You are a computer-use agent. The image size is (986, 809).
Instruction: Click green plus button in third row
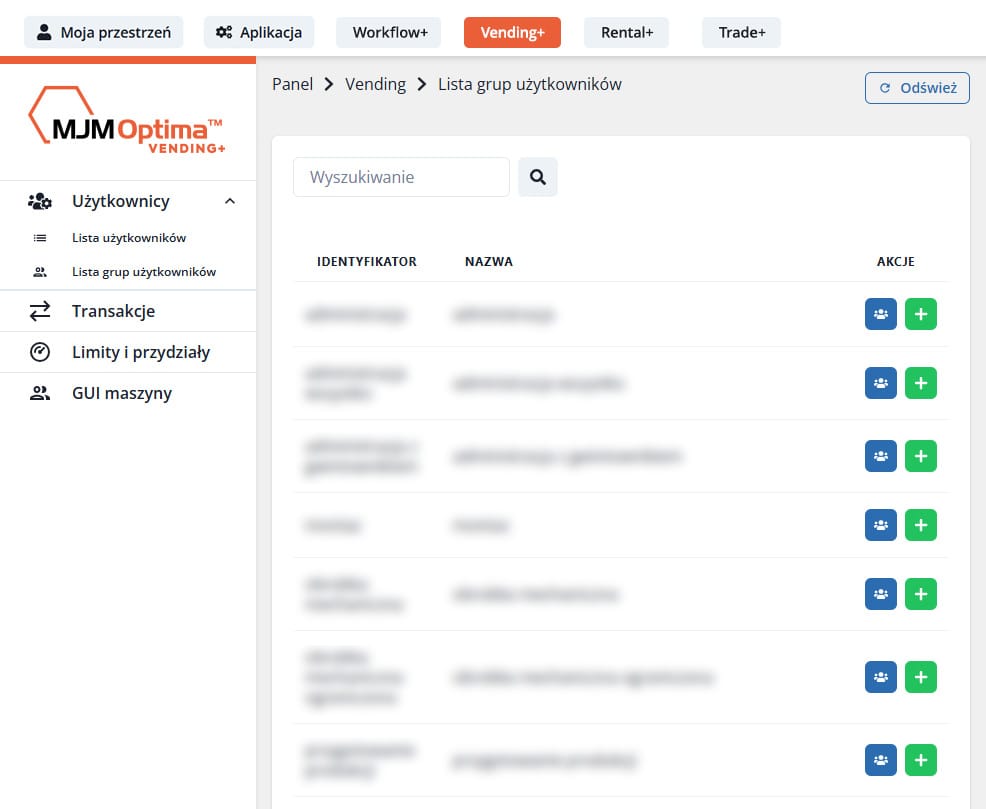tap(921, 456)
